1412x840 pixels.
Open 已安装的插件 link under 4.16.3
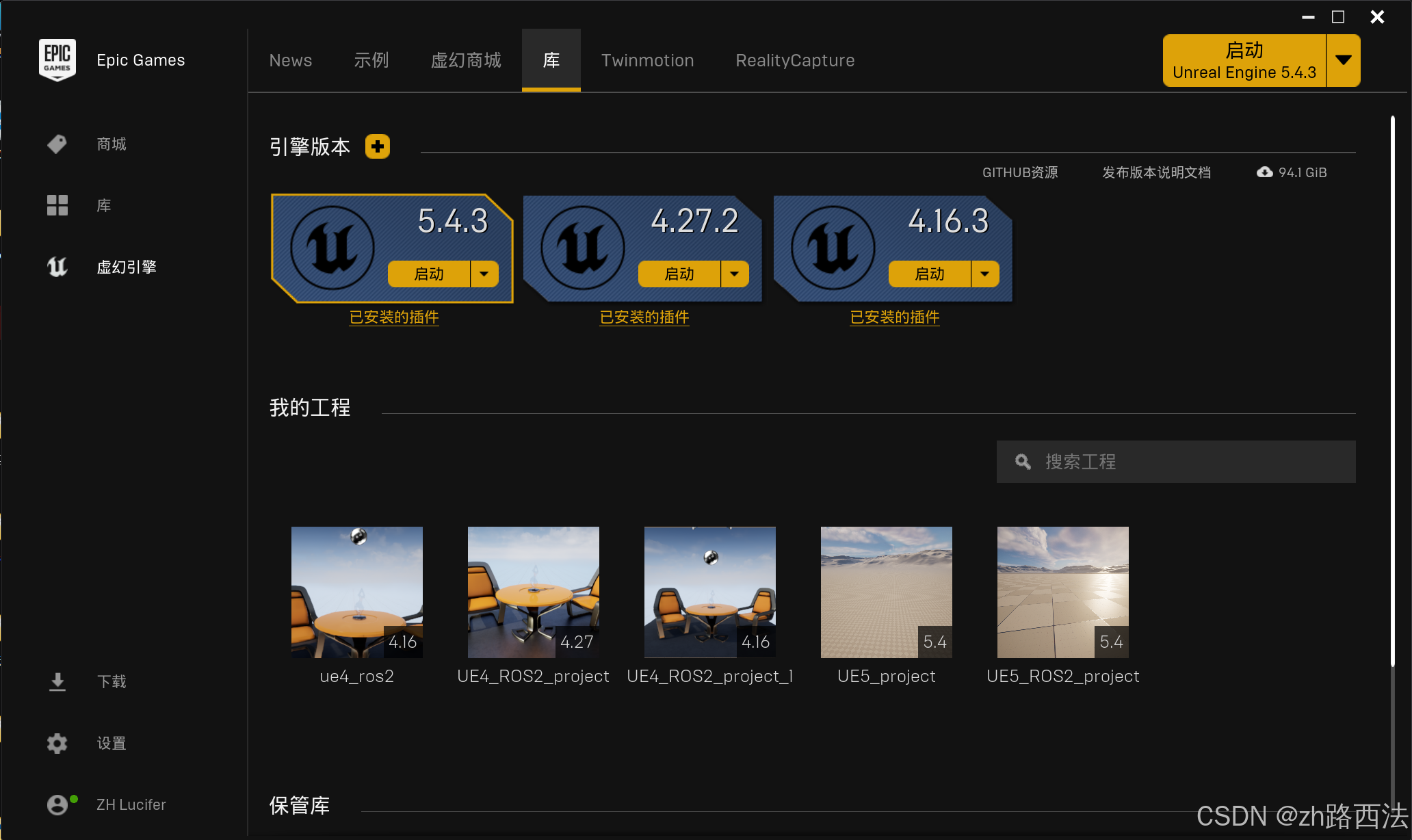coord(895,317)
